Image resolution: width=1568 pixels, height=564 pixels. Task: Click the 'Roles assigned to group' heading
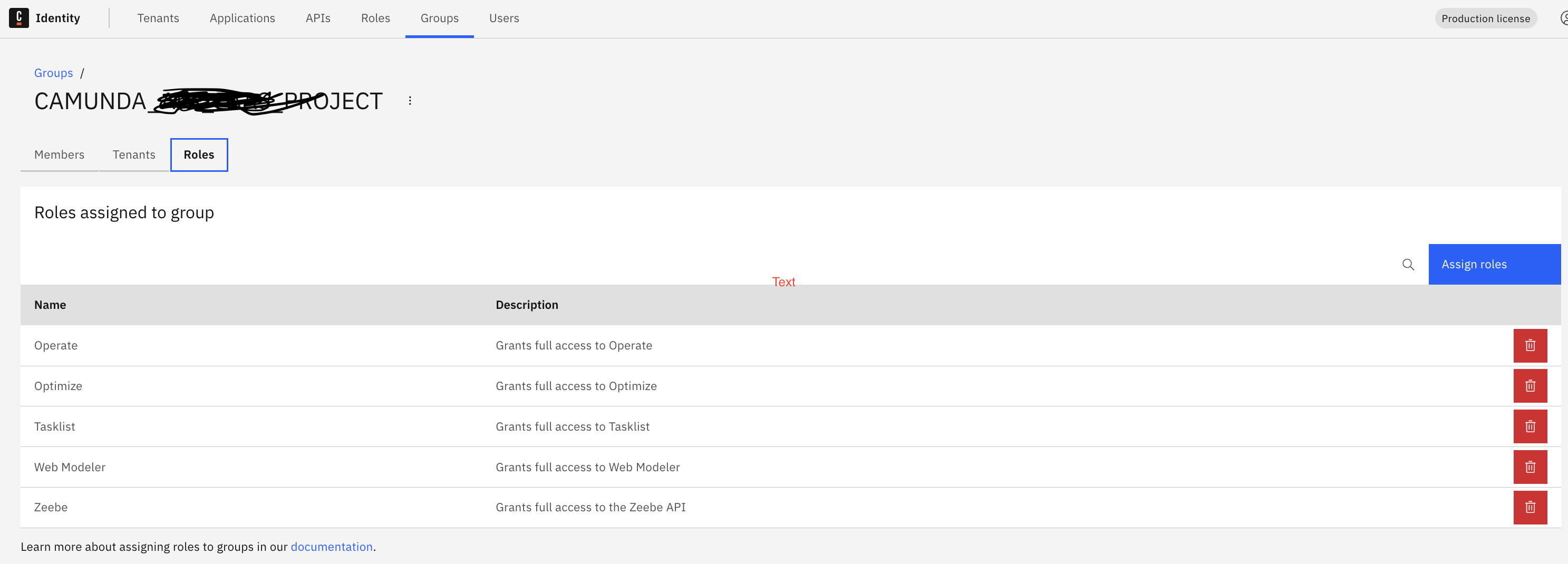(x=124, y=212)
